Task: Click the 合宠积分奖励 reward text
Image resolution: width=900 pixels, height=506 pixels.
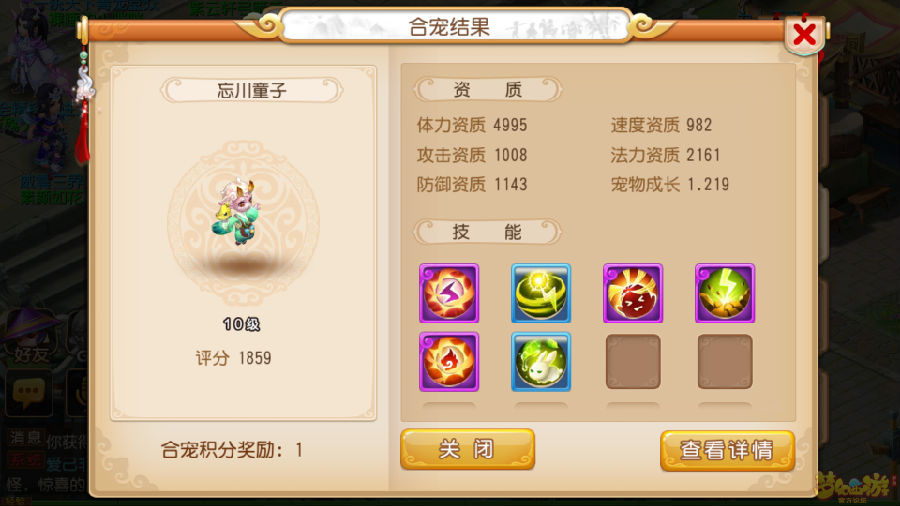Action: [x=232, y=450]
